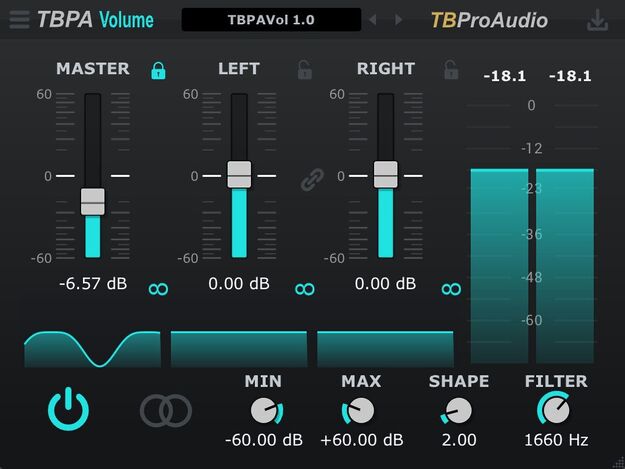
Task: Click the TBPA Volume title
Action: pyautogui.click(x=95, y=20)
